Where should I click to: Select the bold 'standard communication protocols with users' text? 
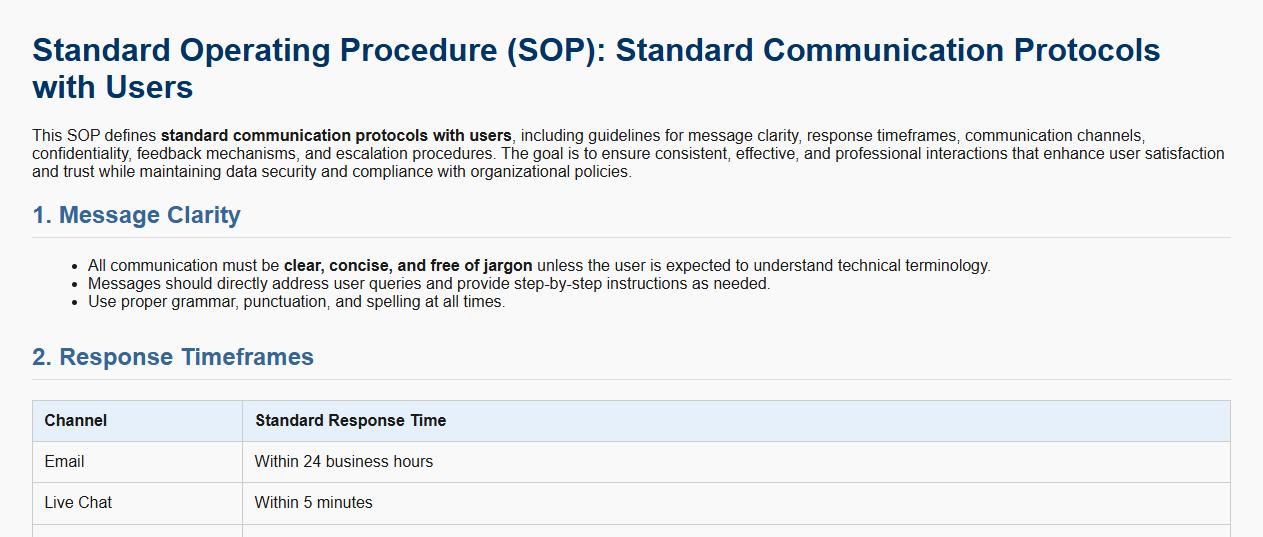(x=336, y=136)
